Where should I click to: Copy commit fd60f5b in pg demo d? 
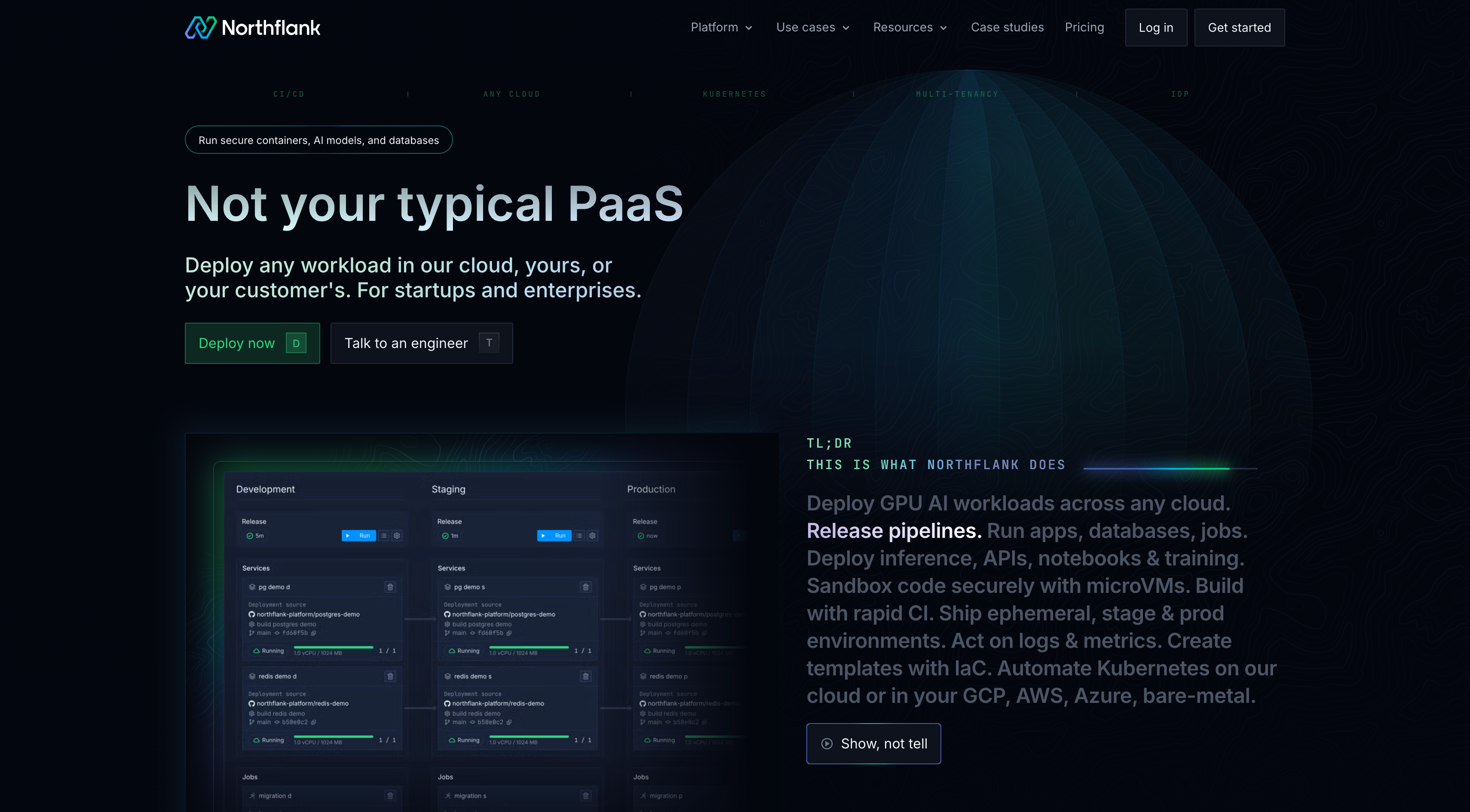click(313, 633)
